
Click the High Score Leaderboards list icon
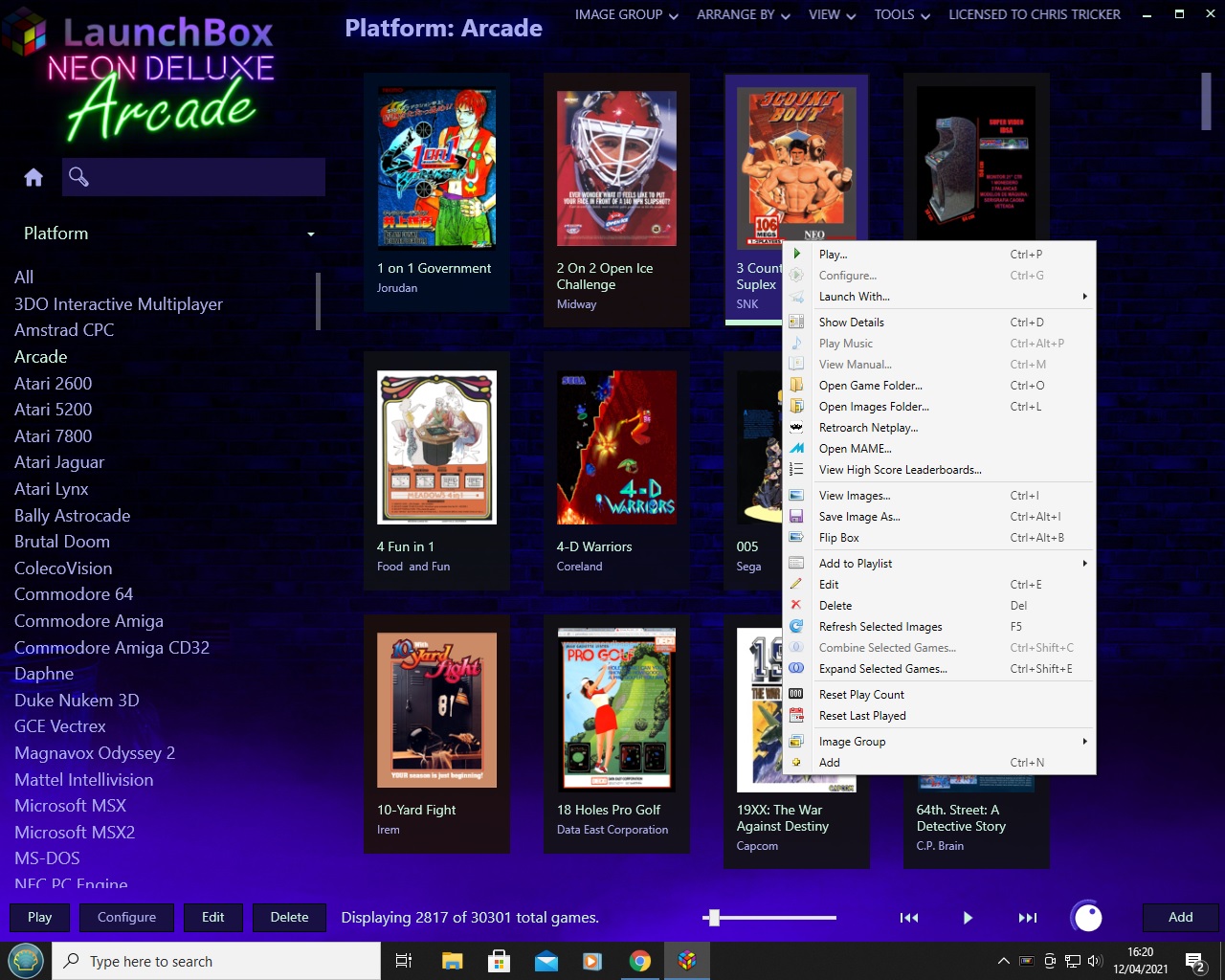(x=796, y=469)
